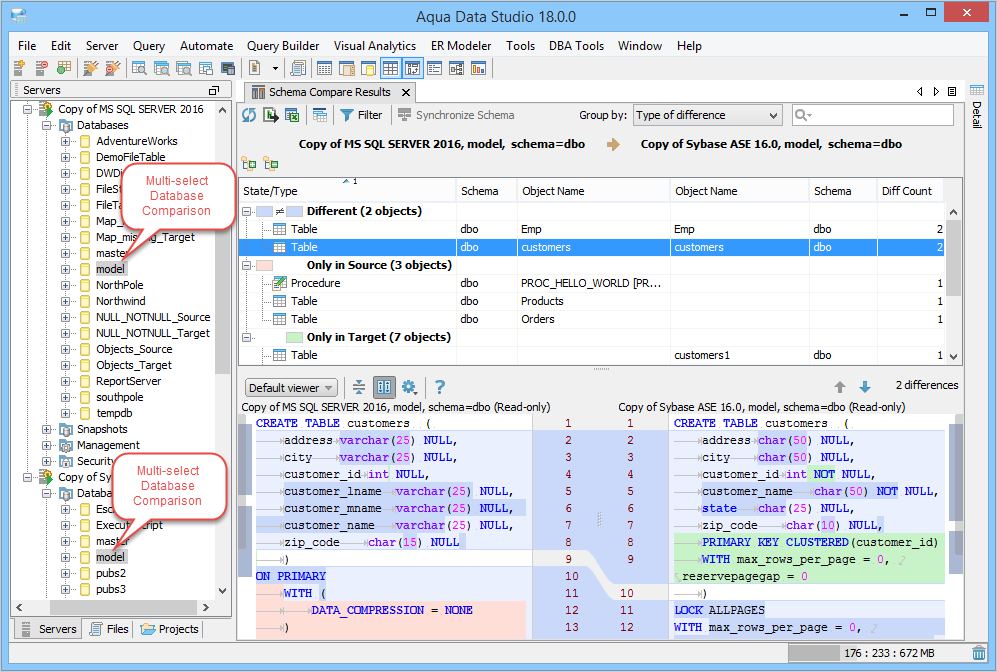Viewport: 997px width, 672px height.
Task: Jump to next difference arrow
Action: [864, 387]
